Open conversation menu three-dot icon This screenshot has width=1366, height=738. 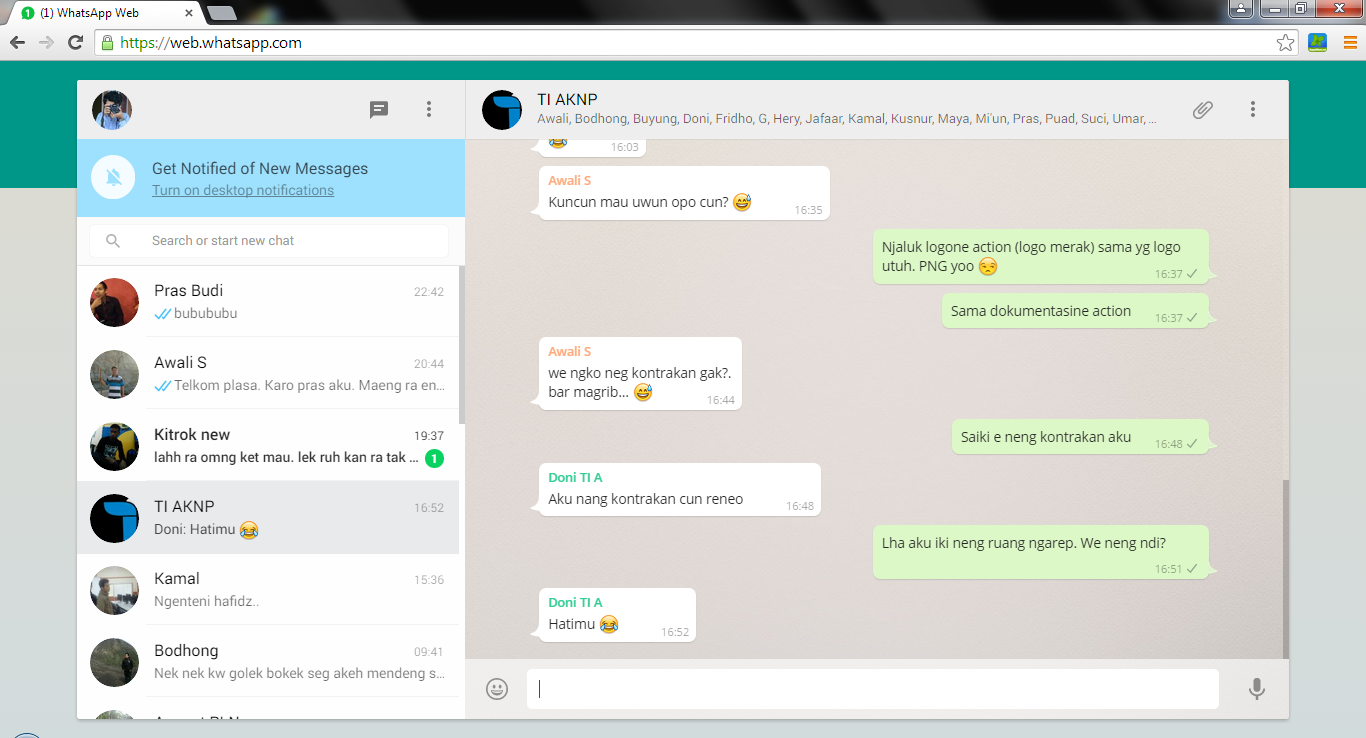coord(1253,110)
